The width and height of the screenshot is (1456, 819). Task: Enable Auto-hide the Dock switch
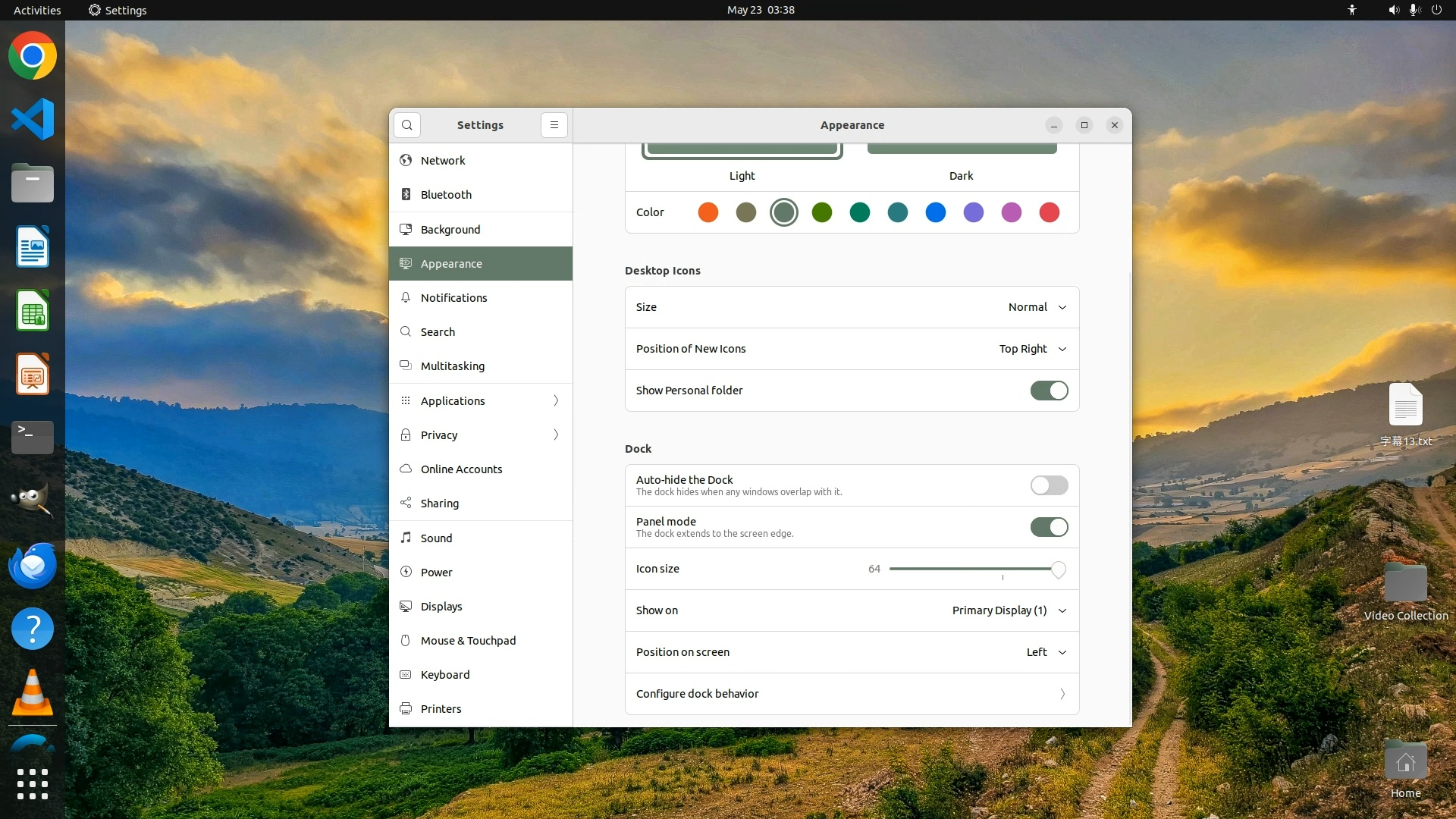pyautogui.click(x=1049, y=485)
